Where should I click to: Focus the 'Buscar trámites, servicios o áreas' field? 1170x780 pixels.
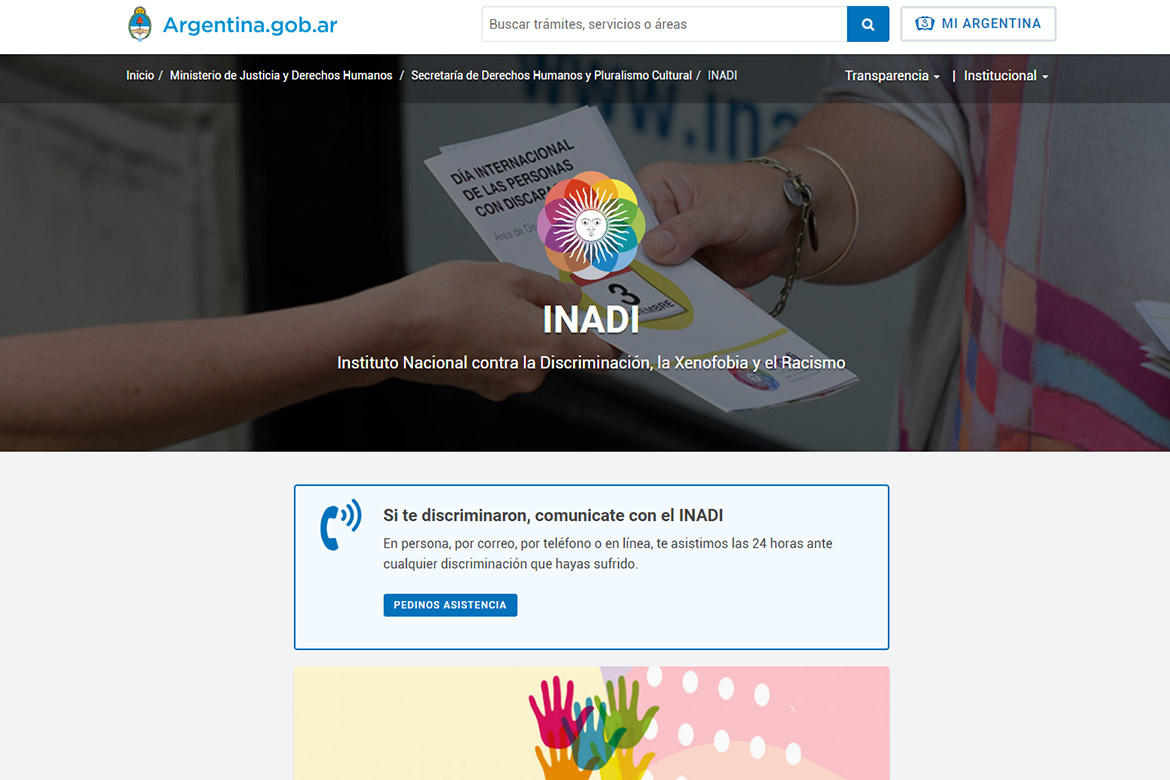(x=664, y=24)
